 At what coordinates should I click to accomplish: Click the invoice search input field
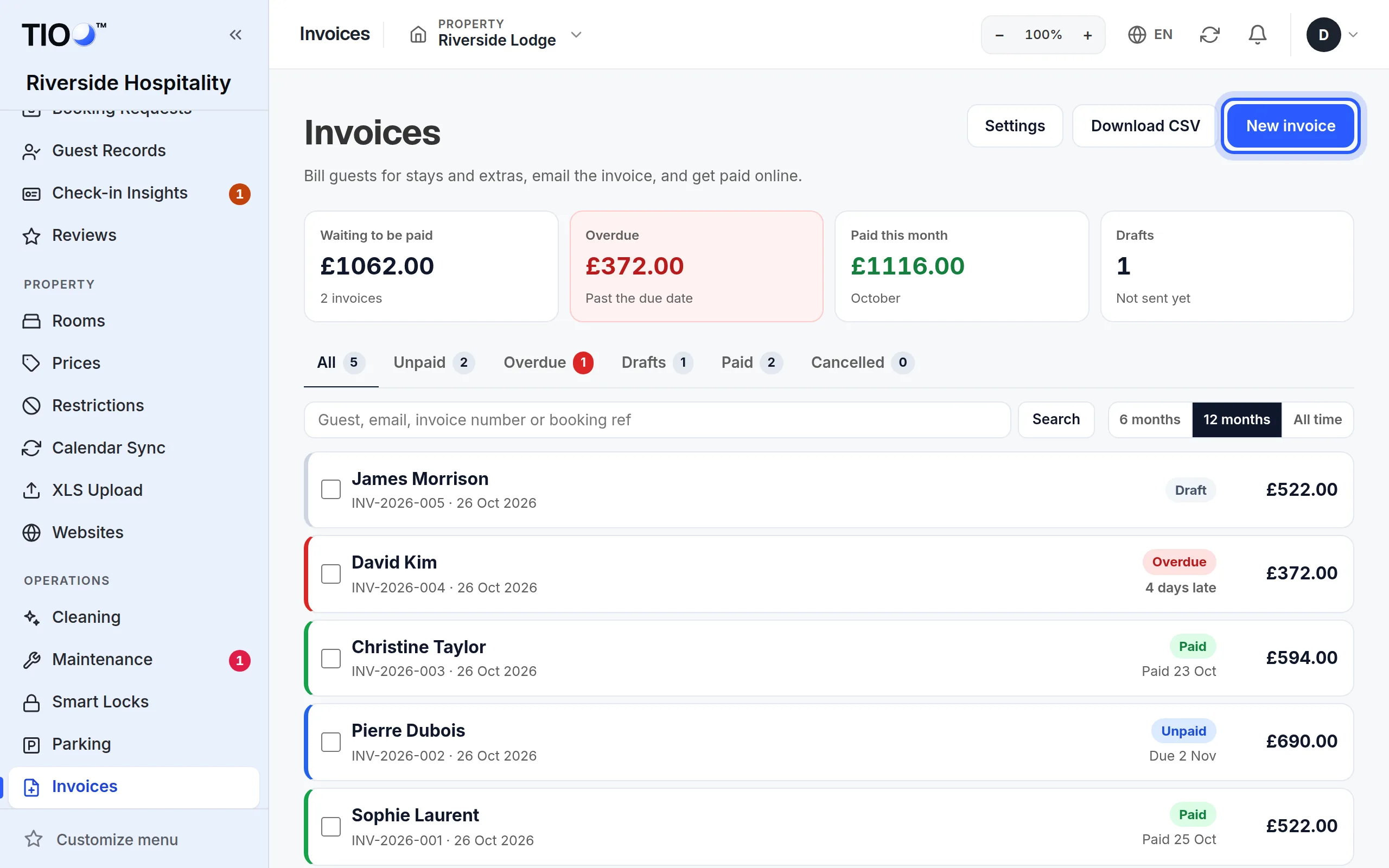pyautogui.click(x=657, y=420)
